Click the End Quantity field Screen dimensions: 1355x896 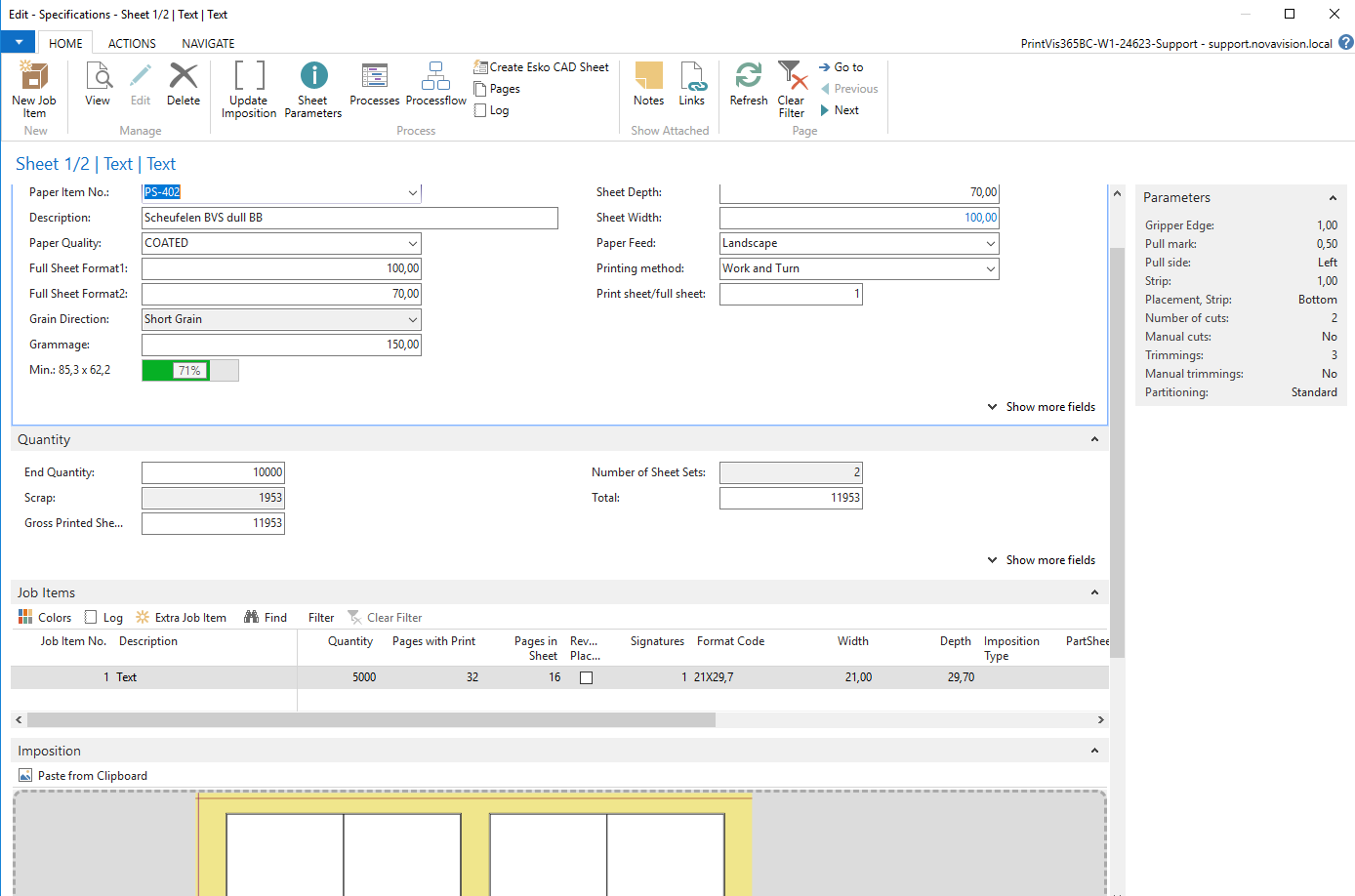(x=213, y=472)
